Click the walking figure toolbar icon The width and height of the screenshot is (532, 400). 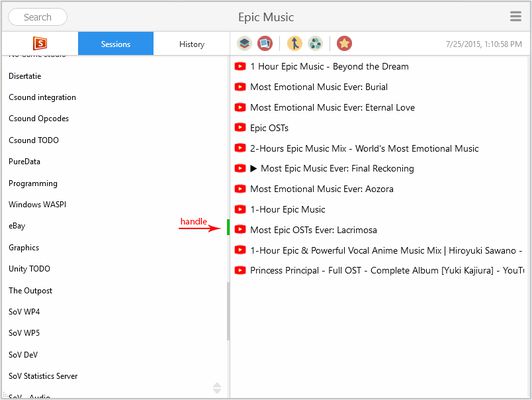pyautogui.click(x=294, y=43)
